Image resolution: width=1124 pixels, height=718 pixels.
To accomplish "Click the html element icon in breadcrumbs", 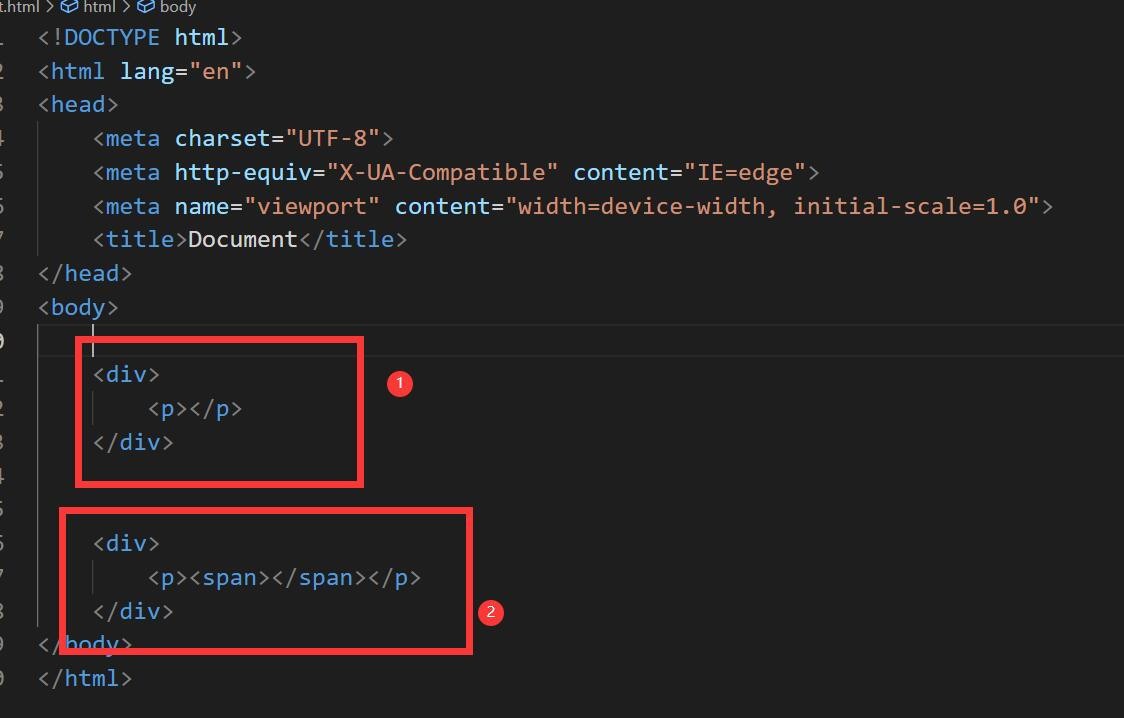I will 70,7.
